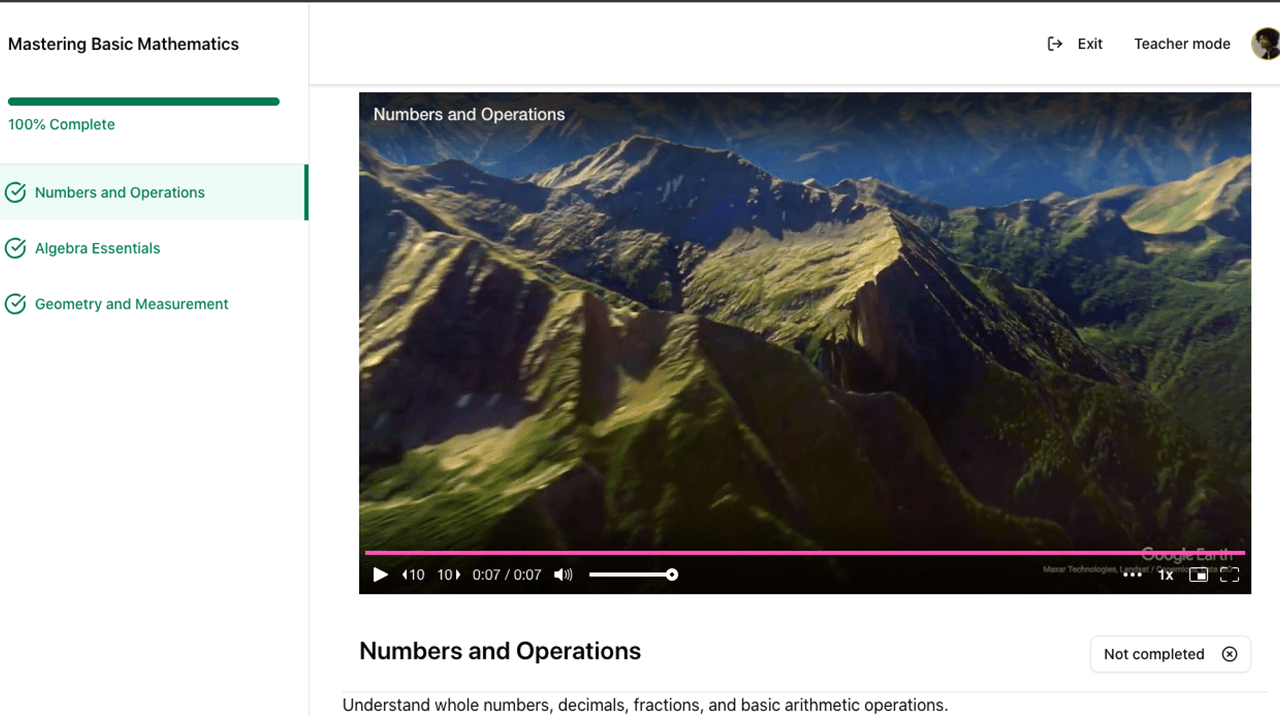
Task: Select the Numbers and Operations lesson
Action: tap(120, 193)
